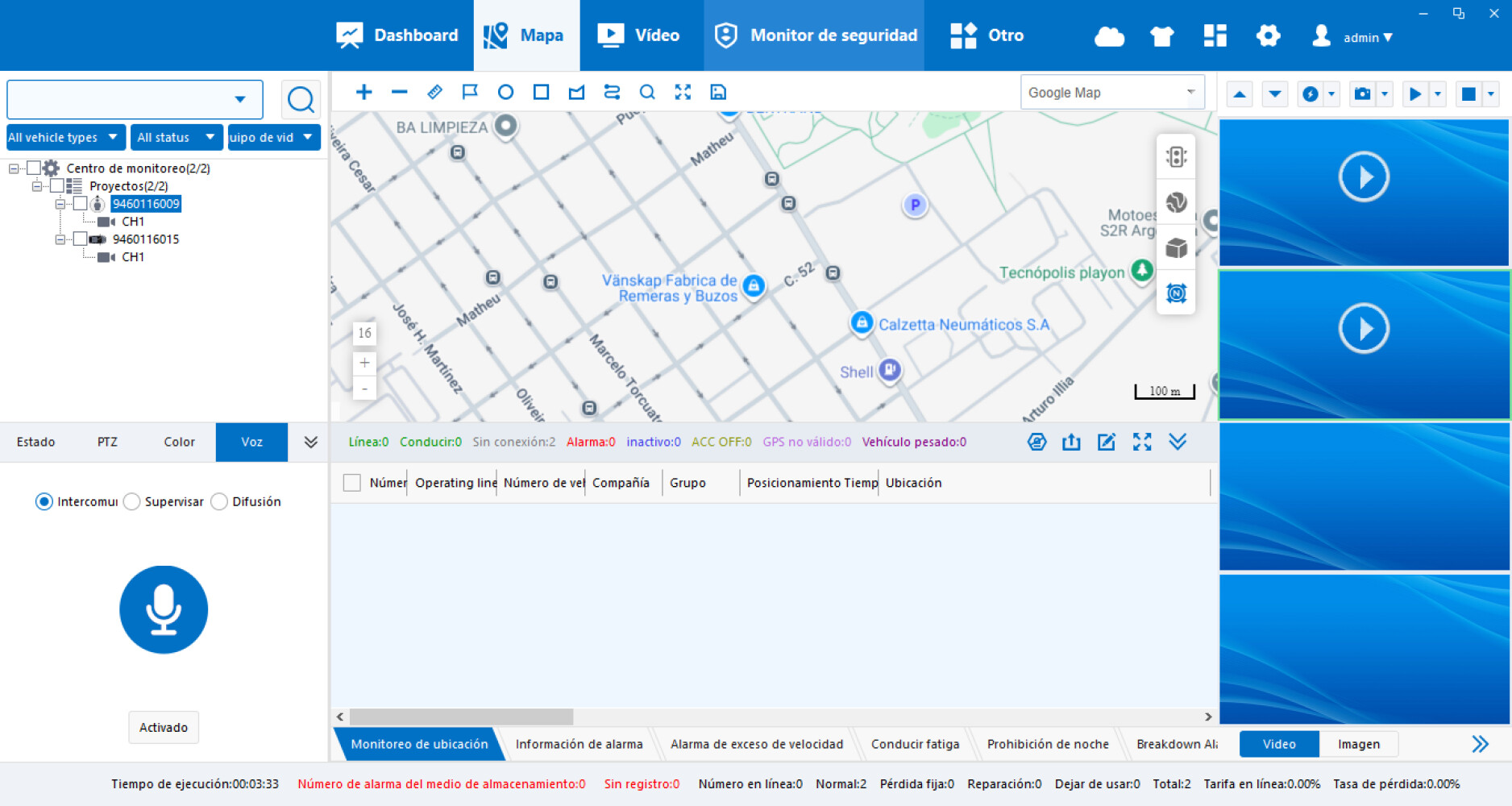Switch to the Vídeo top menu

pos(640,35)
